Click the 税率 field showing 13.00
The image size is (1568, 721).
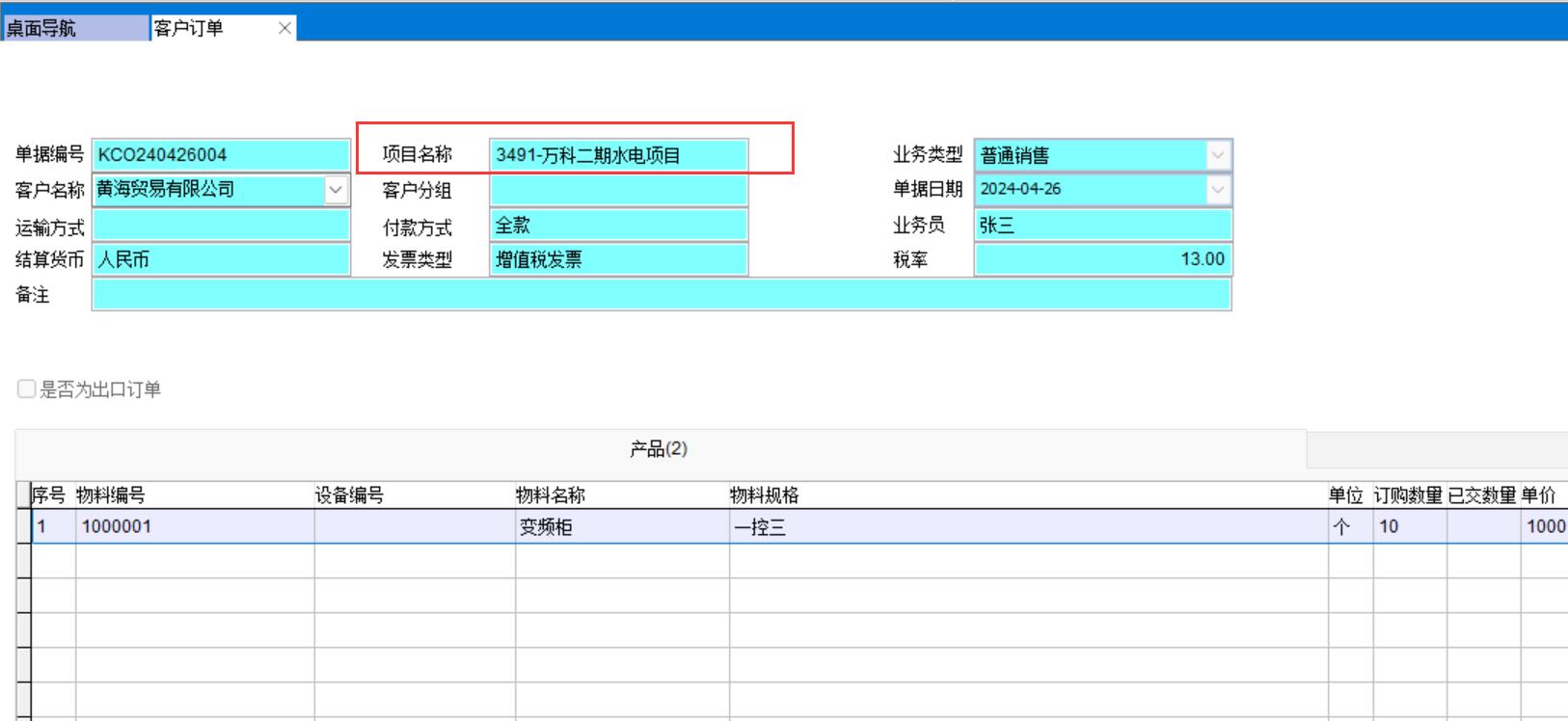tap(1102, 259)
